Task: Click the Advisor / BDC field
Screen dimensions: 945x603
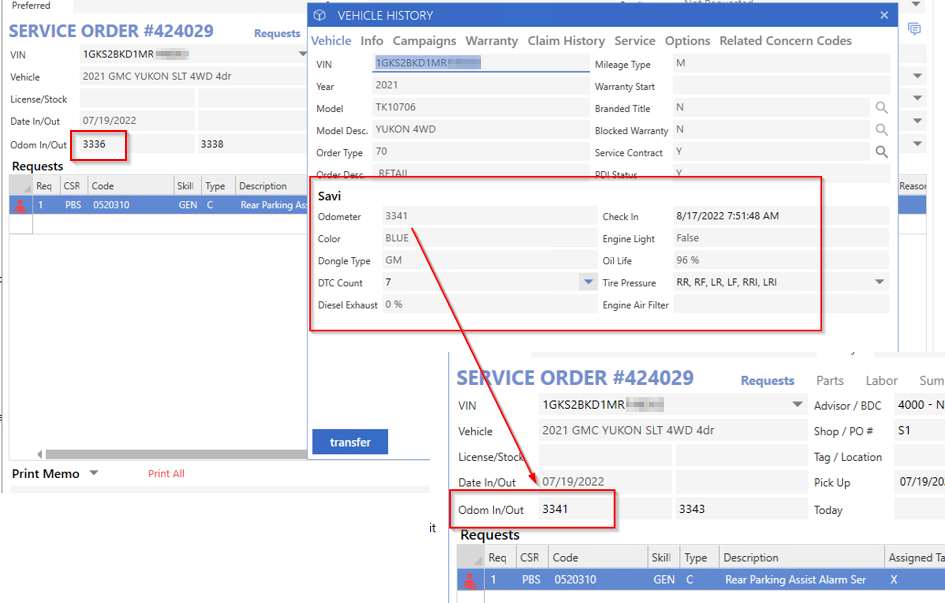Action: point(919,405)
